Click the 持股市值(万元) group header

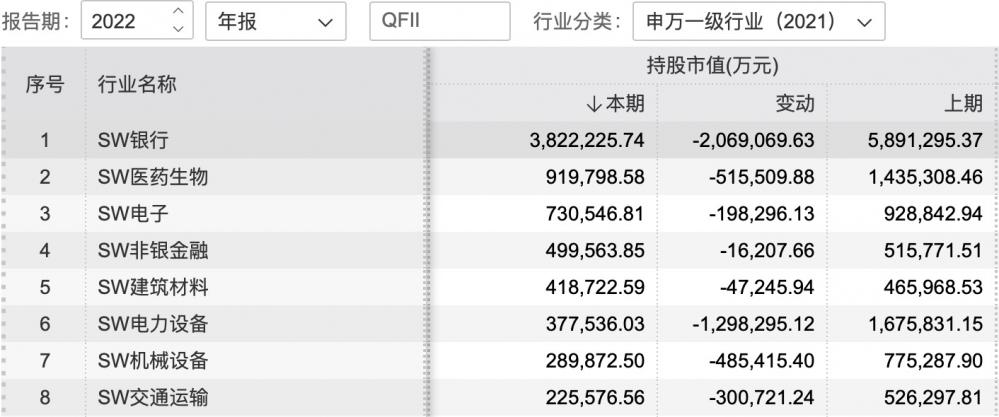click(x=712, y=66)
